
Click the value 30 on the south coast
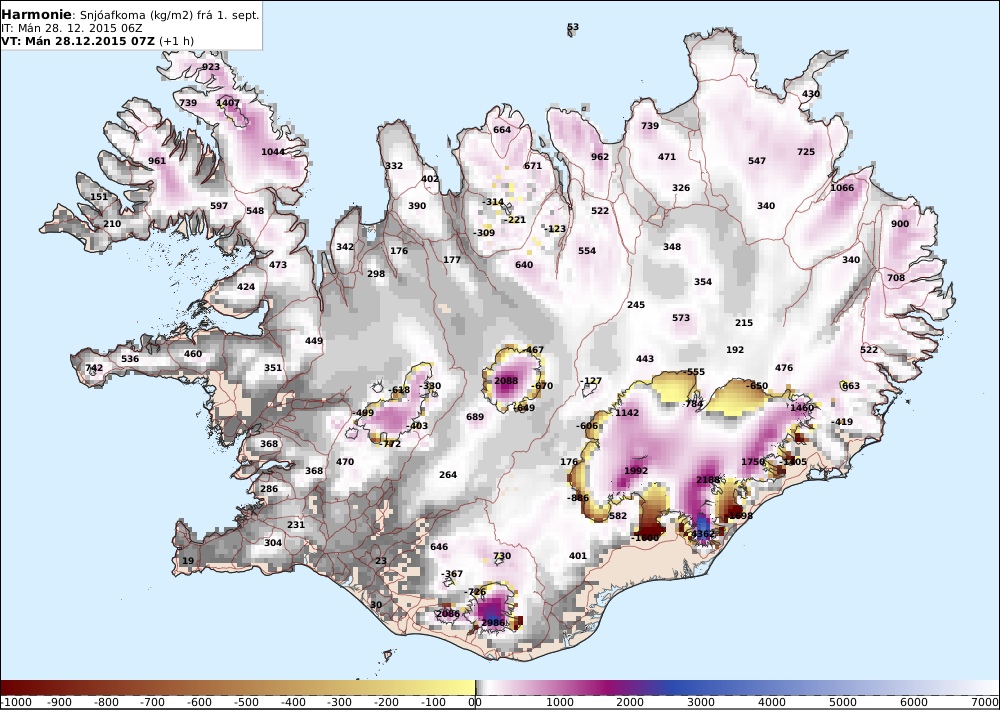(376, 605)
